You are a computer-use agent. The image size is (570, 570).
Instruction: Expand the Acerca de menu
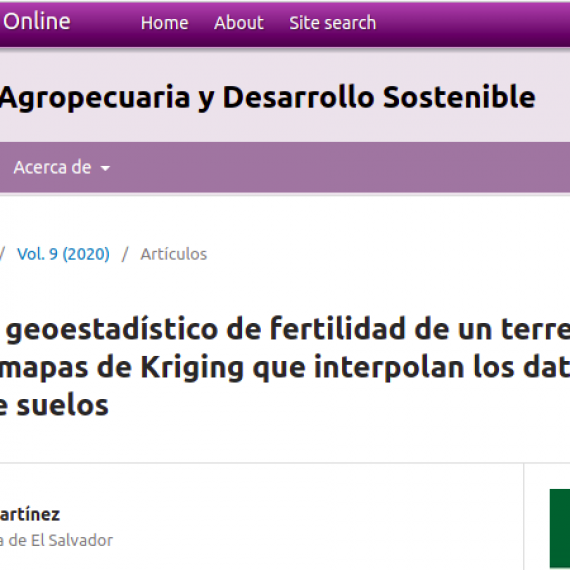click(x=61, y=168)
